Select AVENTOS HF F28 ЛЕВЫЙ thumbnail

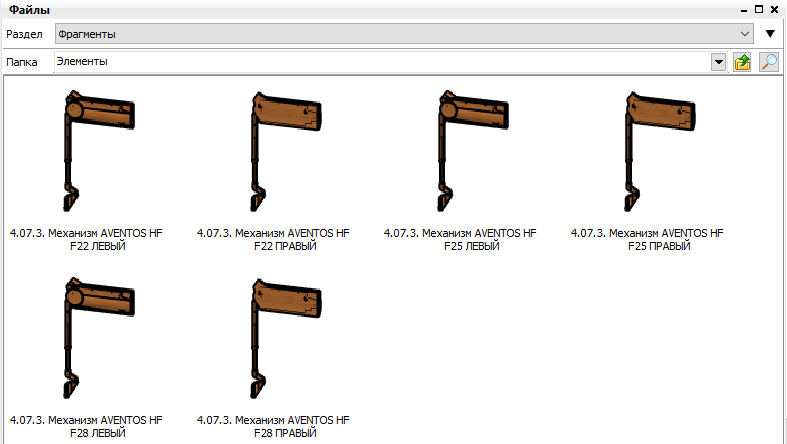point(98,338)
